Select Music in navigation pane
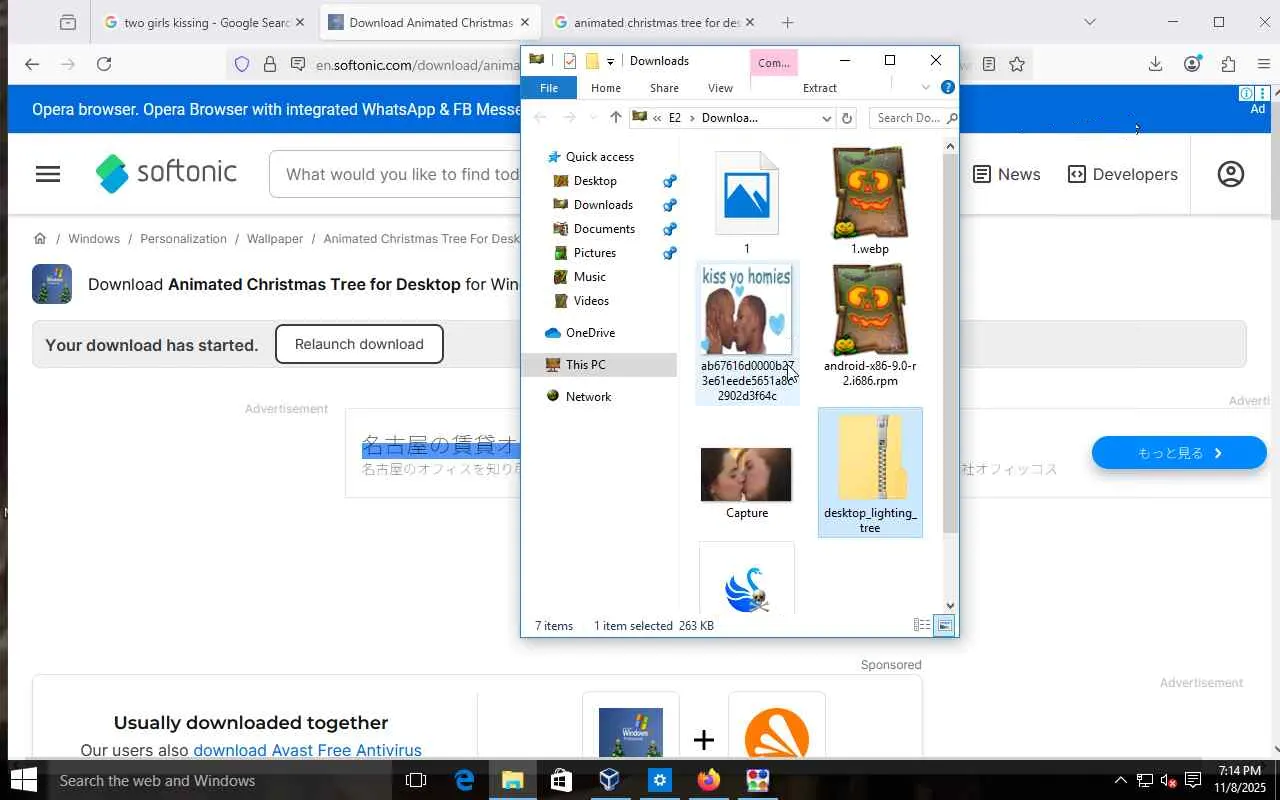The width and height of the screenshot is (1280, 800). point(590,277)
